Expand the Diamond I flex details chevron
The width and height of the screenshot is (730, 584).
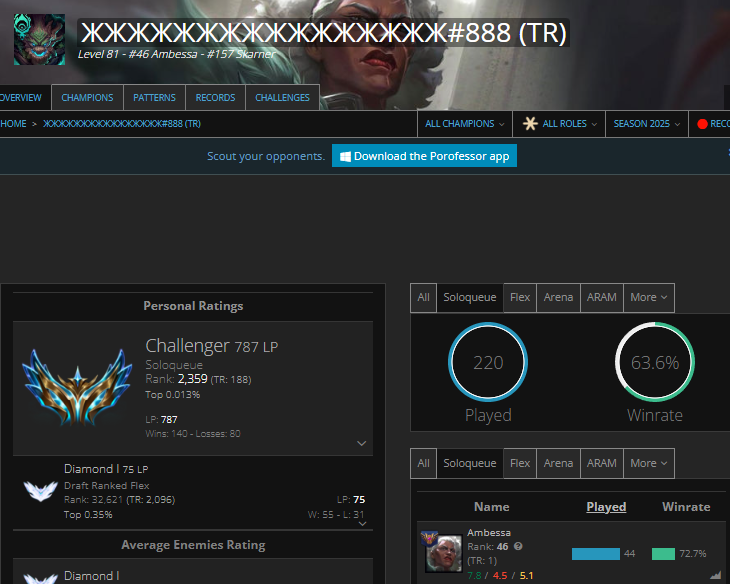pos(363,524)
